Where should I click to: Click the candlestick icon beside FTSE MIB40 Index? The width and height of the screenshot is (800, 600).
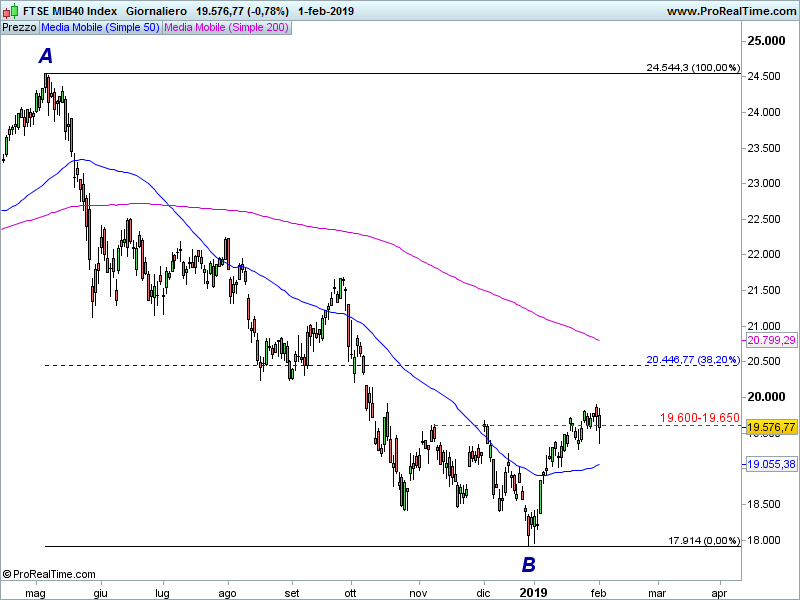(10, 11)
